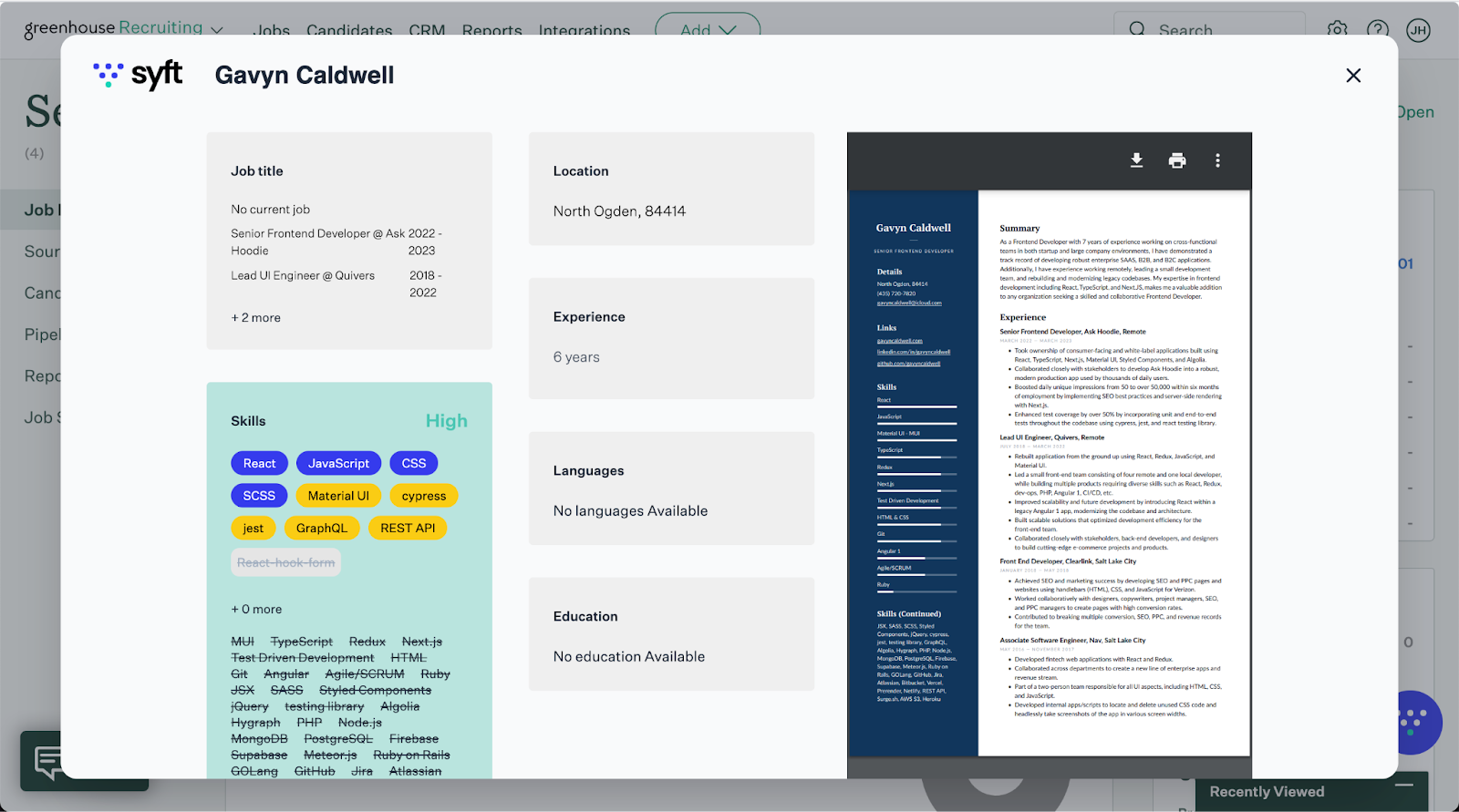Select the CSS skill tag
The width and height of the screenshot is (1459, 812).
coord(414,464)
